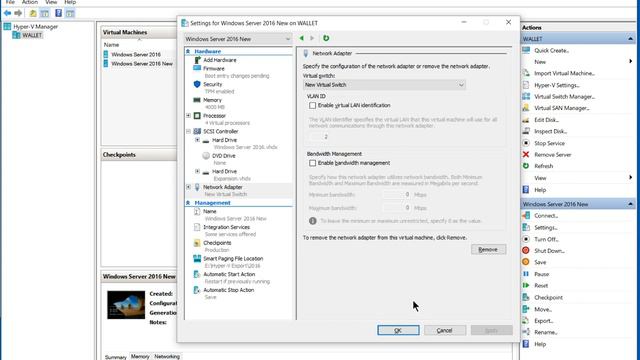Click the green Refresh icon in Settings dialog
640x360 pixels.
pos(326,38)
